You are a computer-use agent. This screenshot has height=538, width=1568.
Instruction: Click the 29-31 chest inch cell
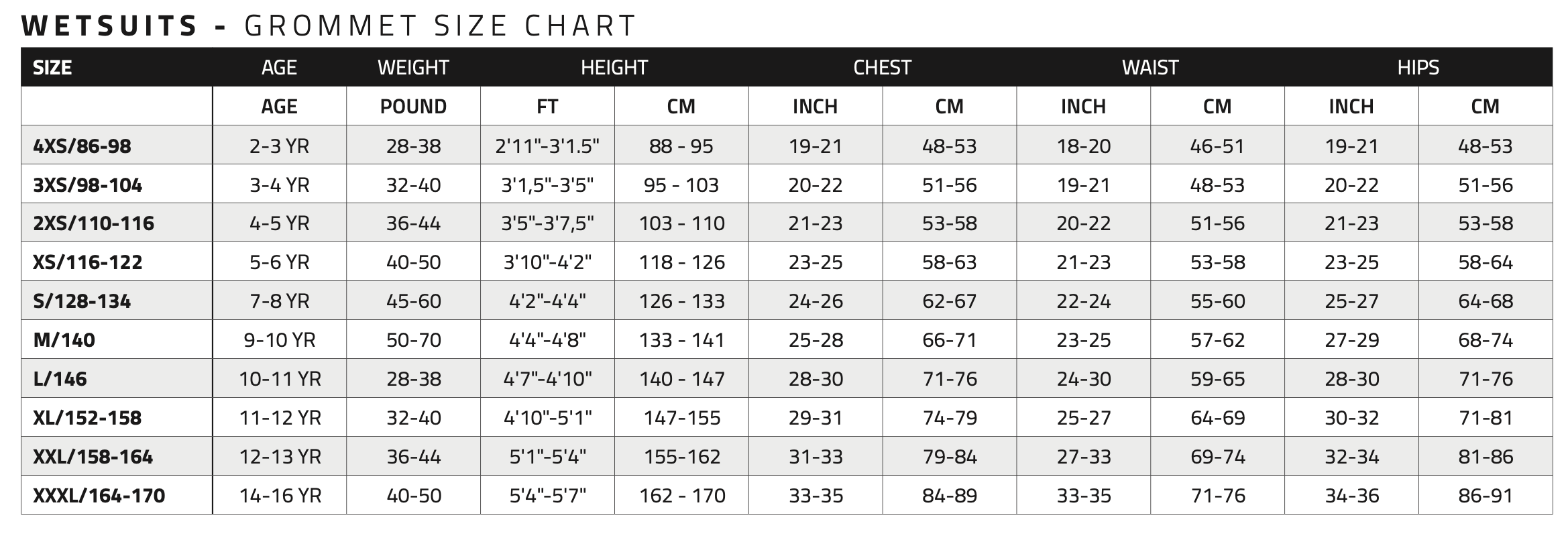click(x=815, y=418)
